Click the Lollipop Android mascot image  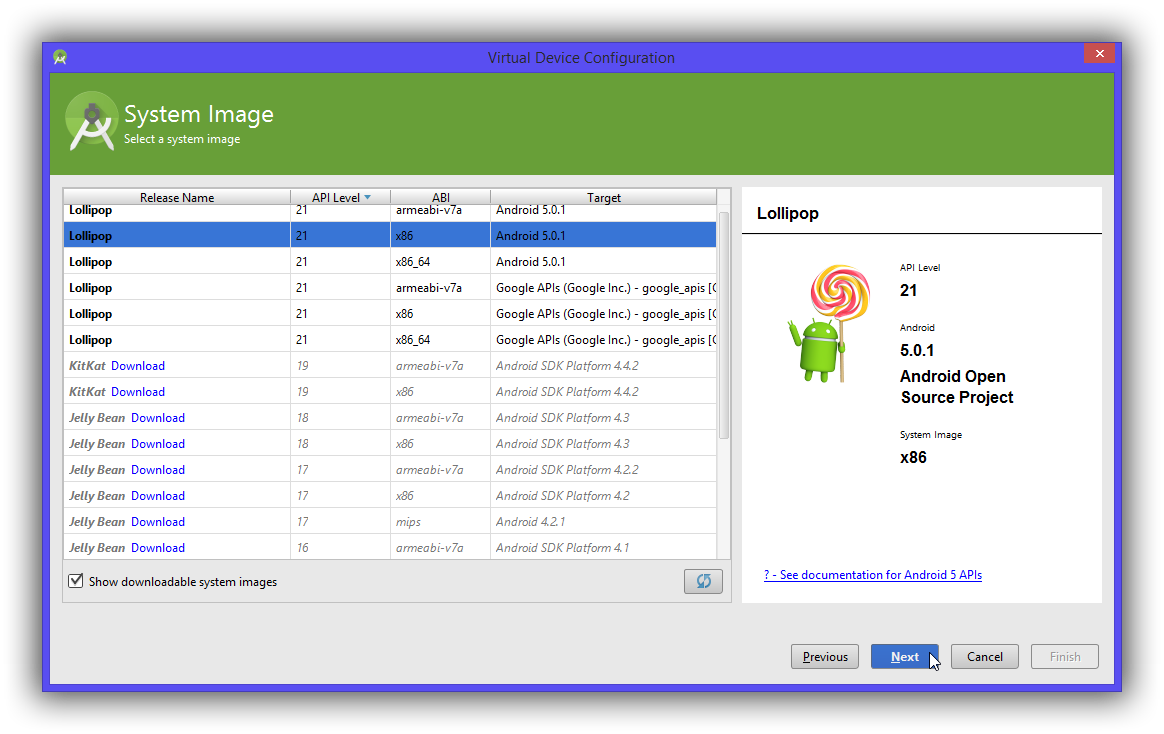pyautogui.click(x=830, y=324)
